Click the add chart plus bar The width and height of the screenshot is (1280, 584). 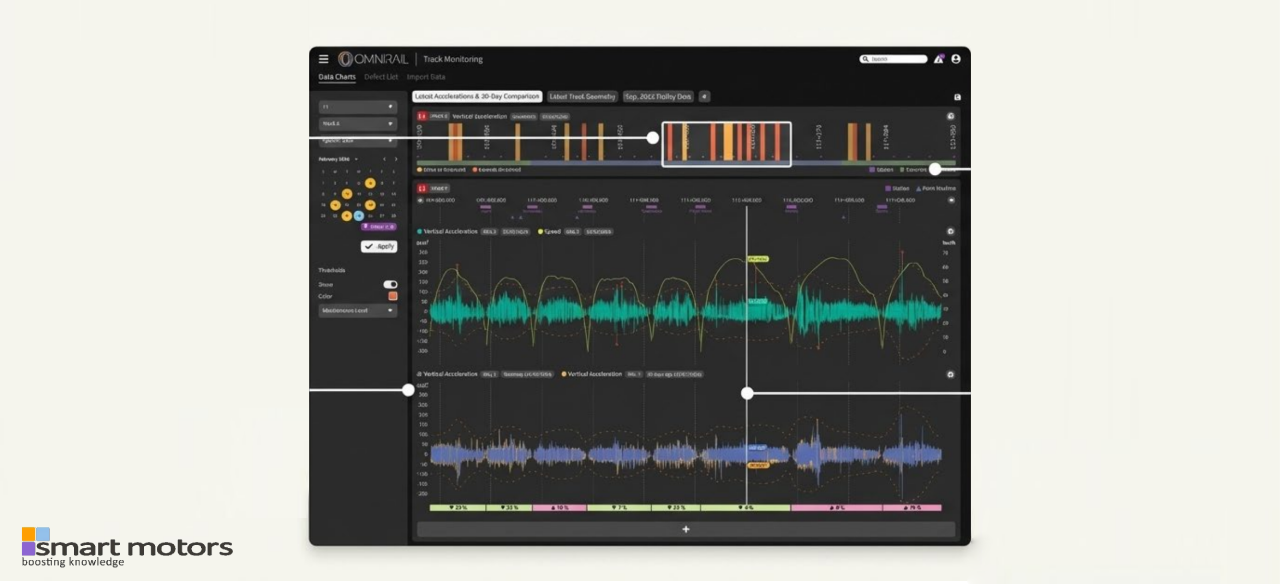[685, 530]
